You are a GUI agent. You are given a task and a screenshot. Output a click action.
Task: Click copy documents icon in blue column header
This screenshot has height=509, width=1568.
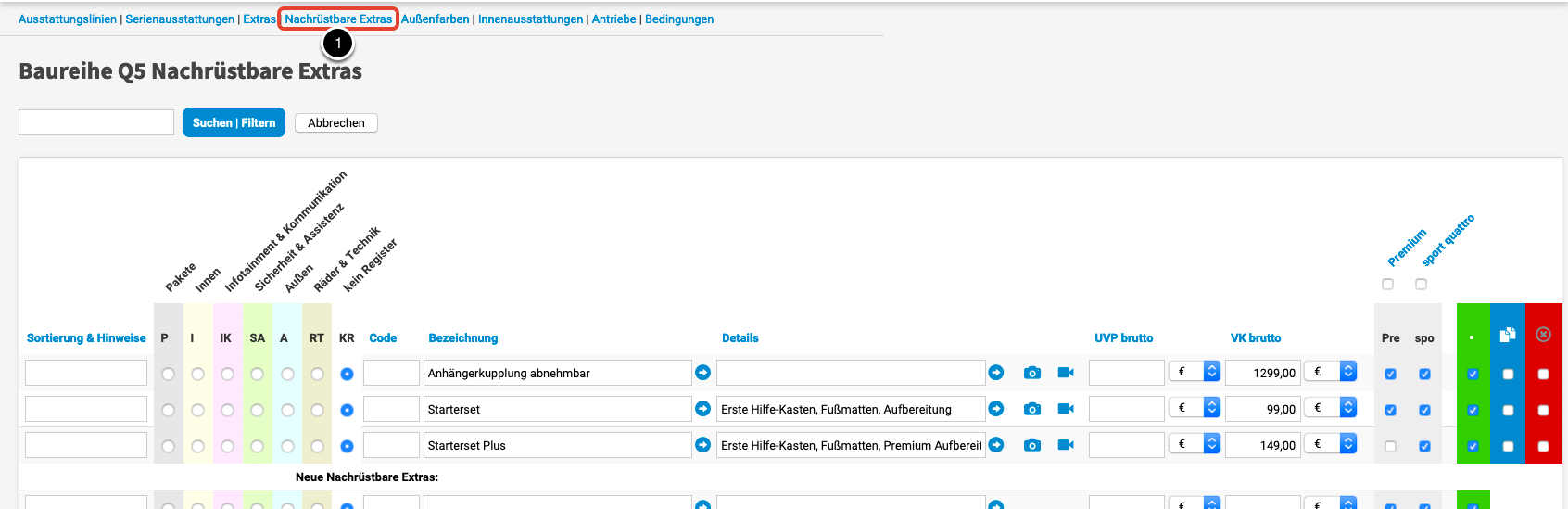coord(1508,335)
